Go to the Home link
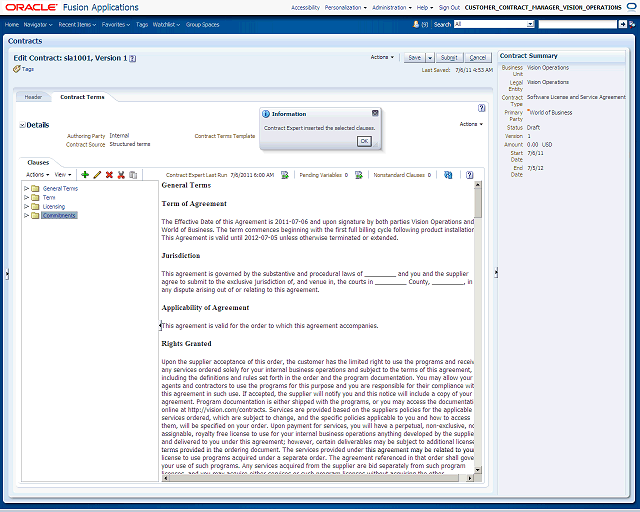 [12, 24]
